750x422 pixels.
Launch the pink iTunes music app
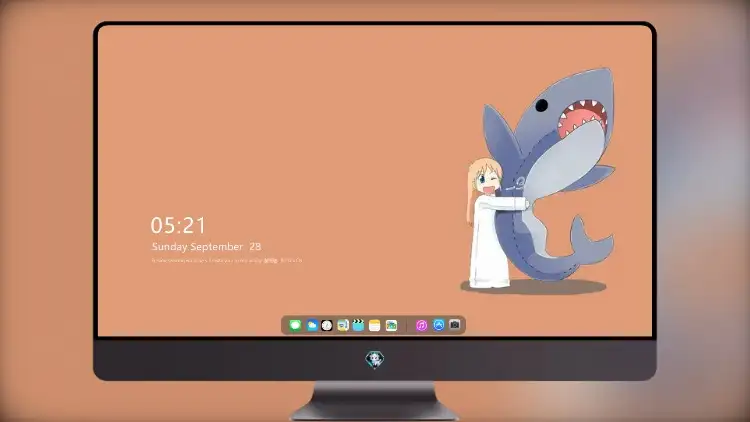click(x=421, y=325)
